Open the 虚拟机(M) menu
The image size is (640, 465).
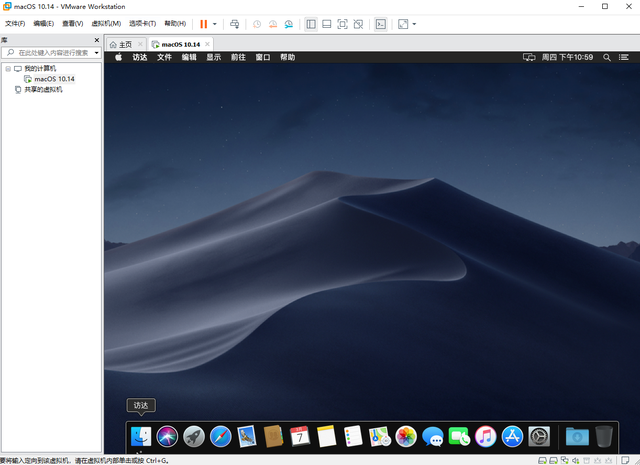point(106,24)
